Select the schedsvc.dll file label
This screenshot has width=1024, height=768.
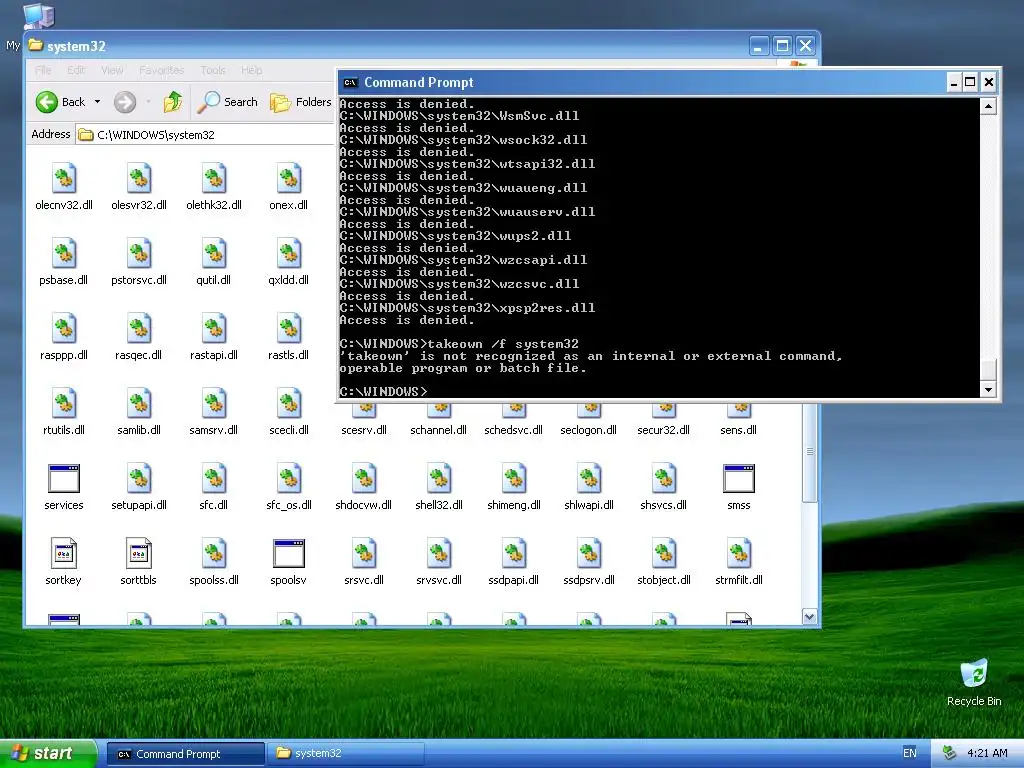(x=514, y=430)
